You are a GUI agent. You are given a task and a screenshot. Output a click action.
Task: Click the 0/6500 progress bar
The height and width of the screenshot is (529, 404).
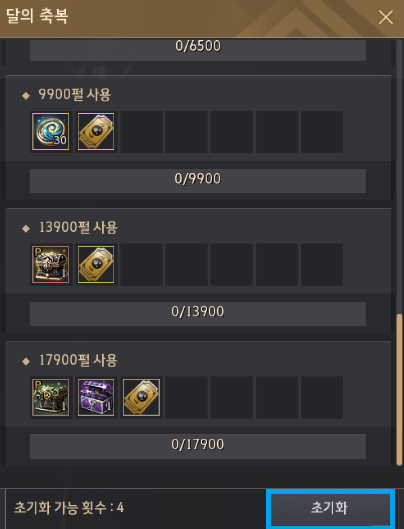(x=198, y=50)
